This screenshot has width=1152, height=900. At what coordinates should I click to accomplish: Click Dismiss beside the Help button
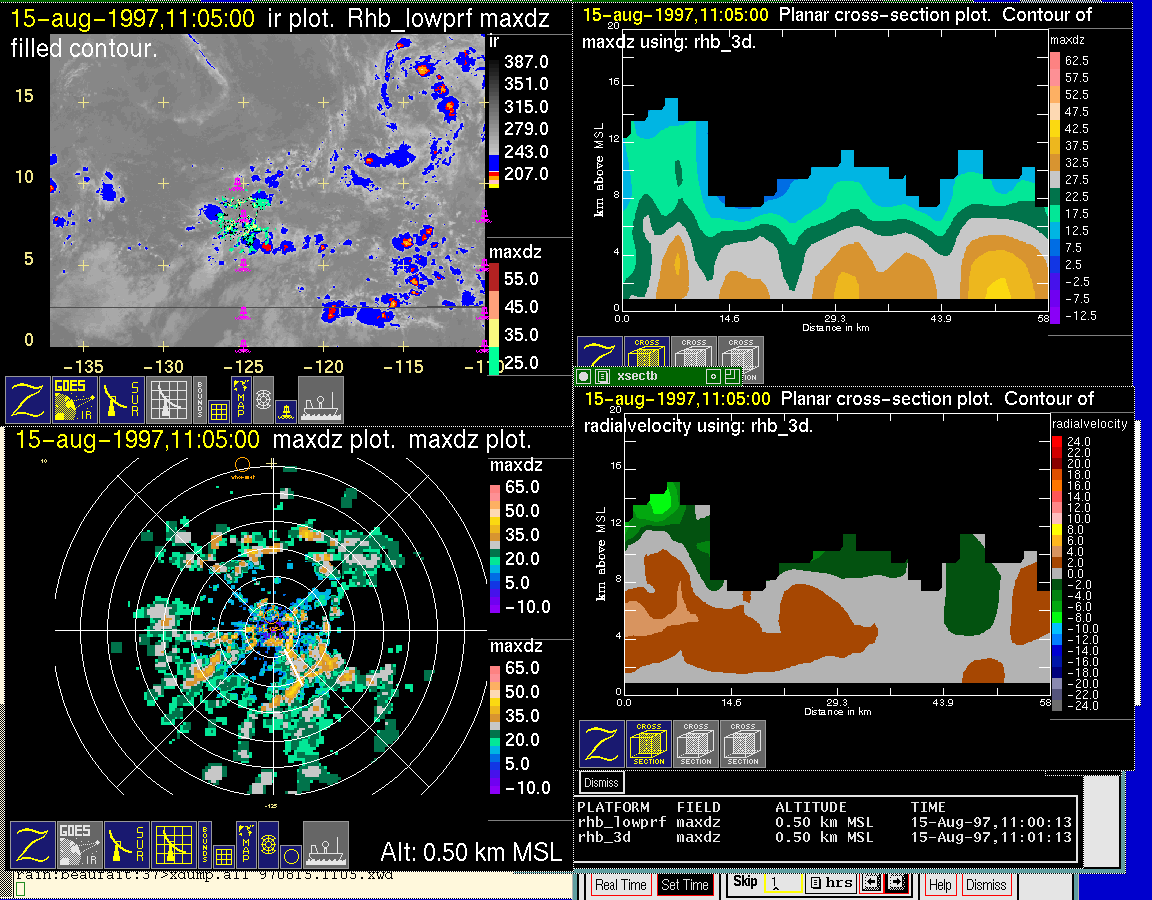985,885
